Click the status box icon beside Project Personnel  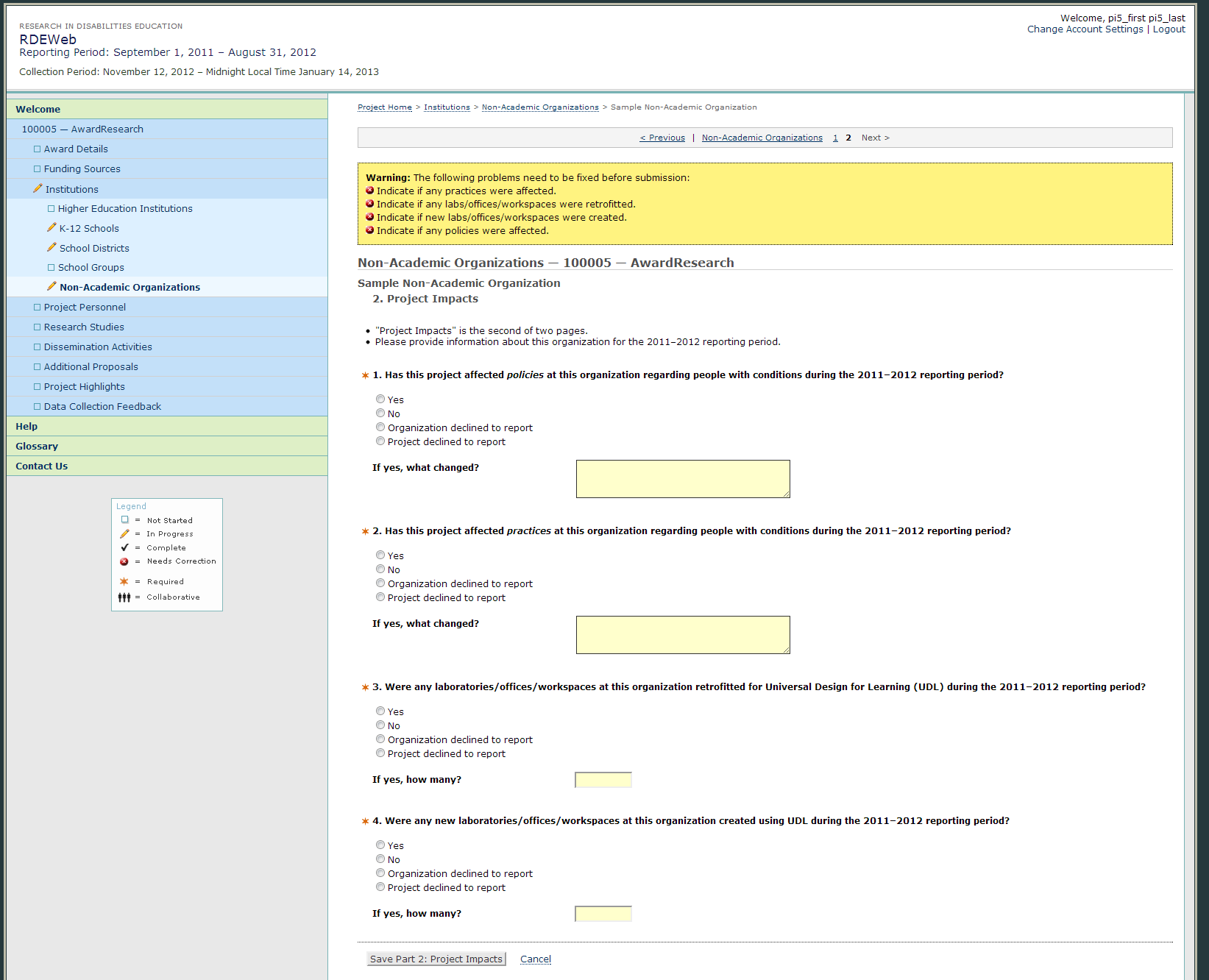37,308
